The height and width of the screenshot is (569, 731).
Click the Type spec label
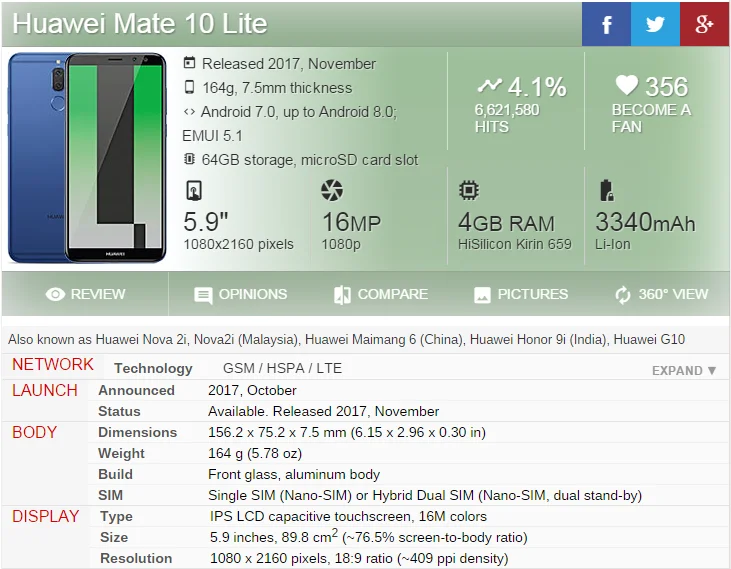pyautogui.click(x=116, y=517)
